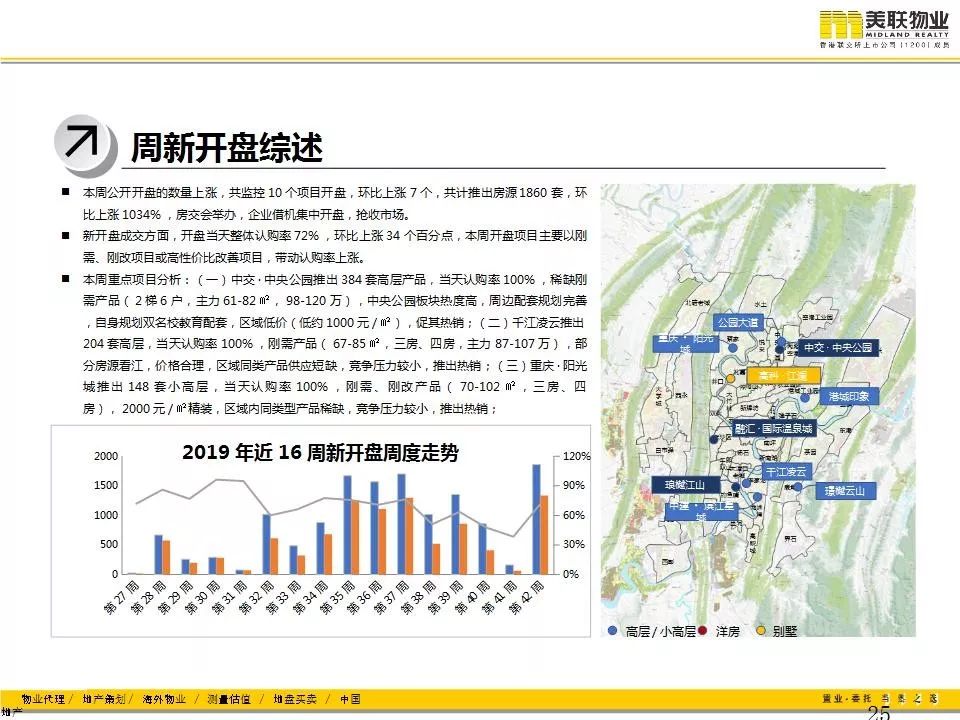Click the second bullet paragraph starting 新开盘成交方面
This screenshot has width=960, height=720.
click(x=335, y=247)
